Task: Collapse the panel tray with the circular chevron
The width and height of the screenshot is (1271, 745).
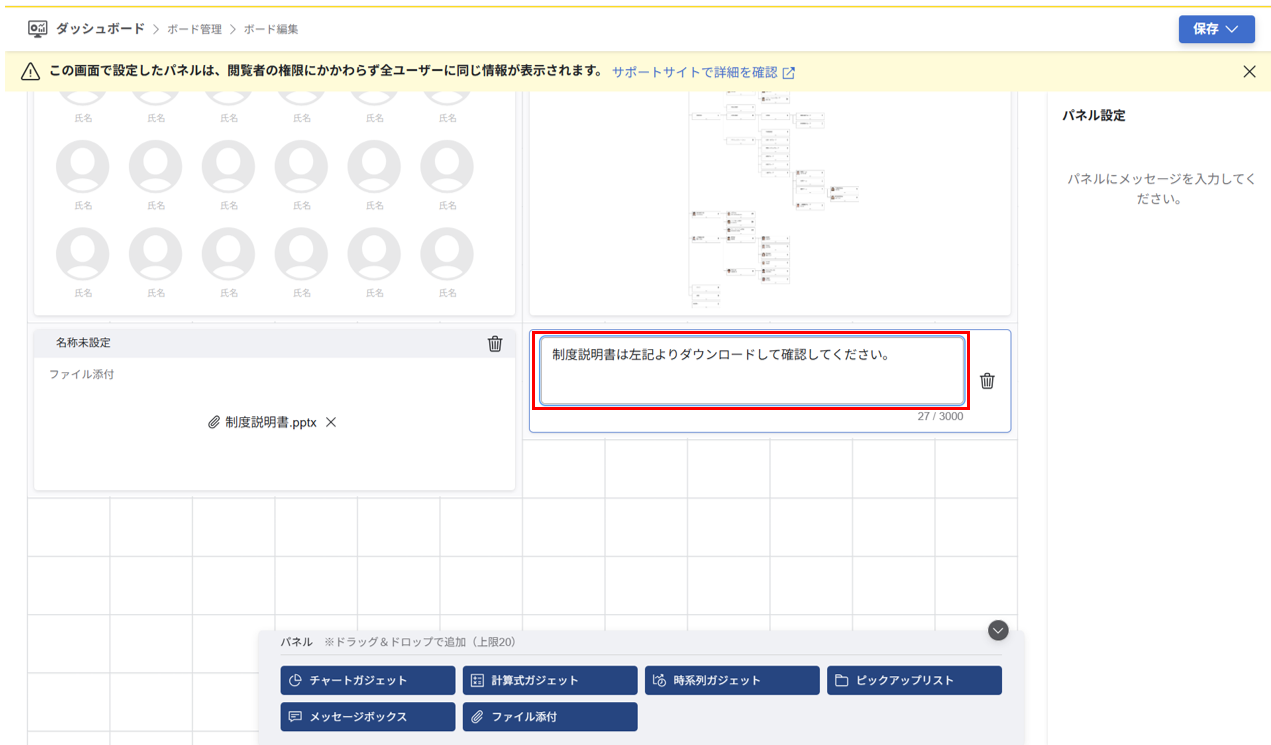Action: click(x=997, y=630)
